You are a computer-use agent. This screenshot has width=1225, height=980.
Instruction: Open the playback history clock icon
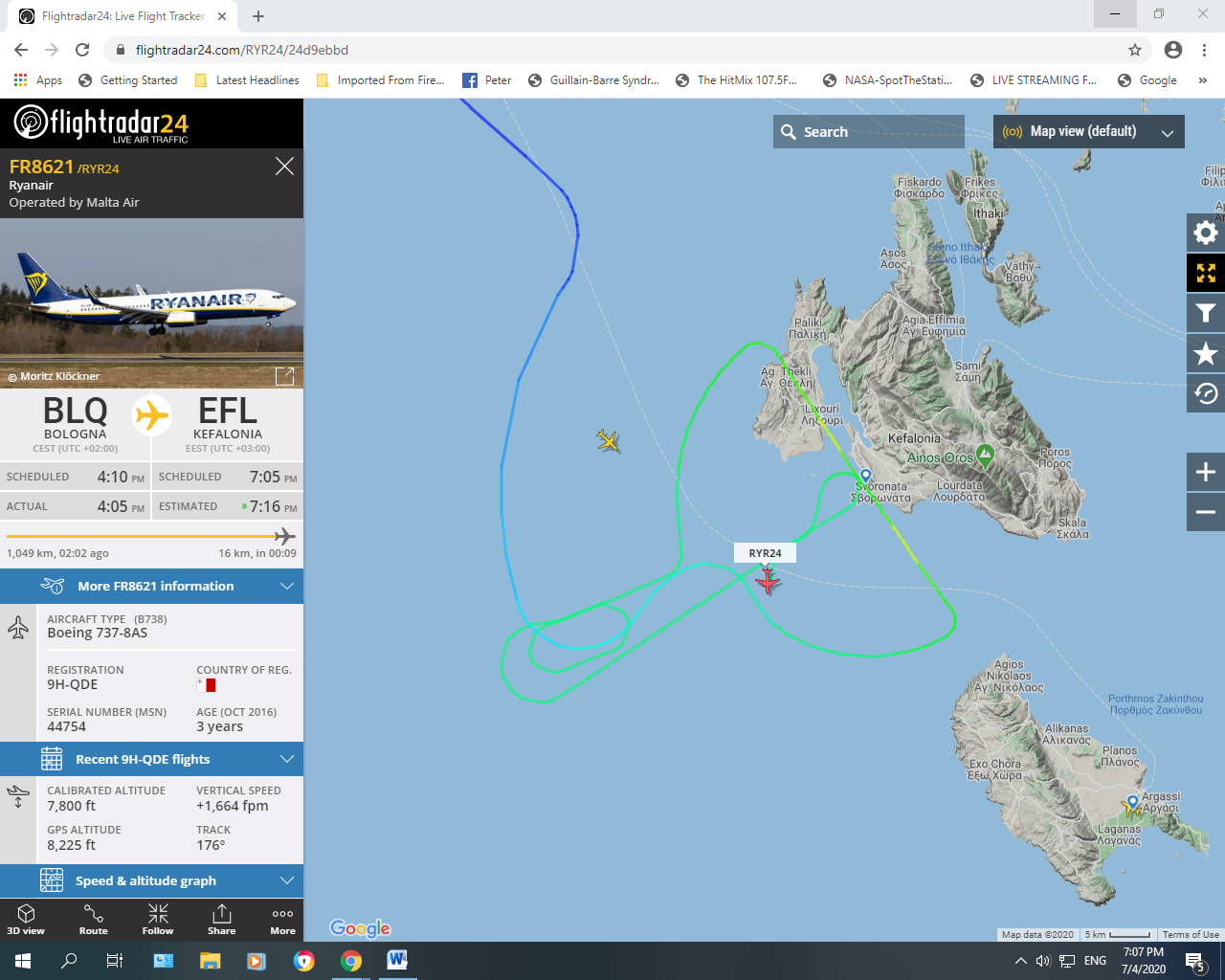[1206, 393]
